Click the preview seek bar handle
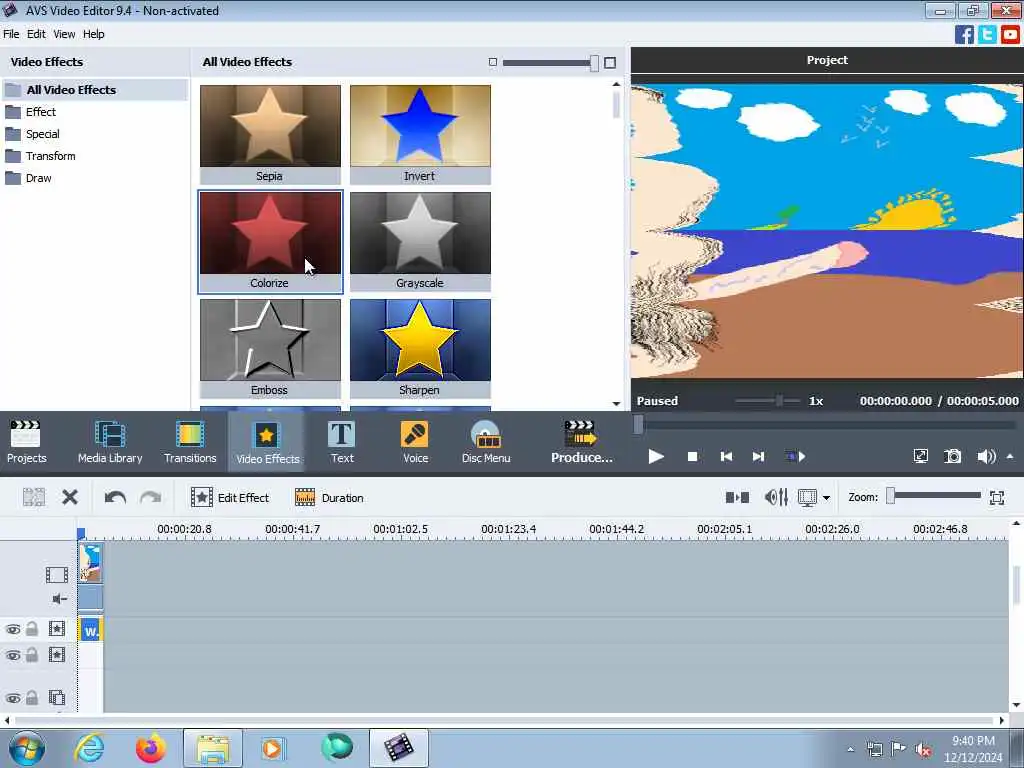The image size is (1024, 768). (638, 425)
